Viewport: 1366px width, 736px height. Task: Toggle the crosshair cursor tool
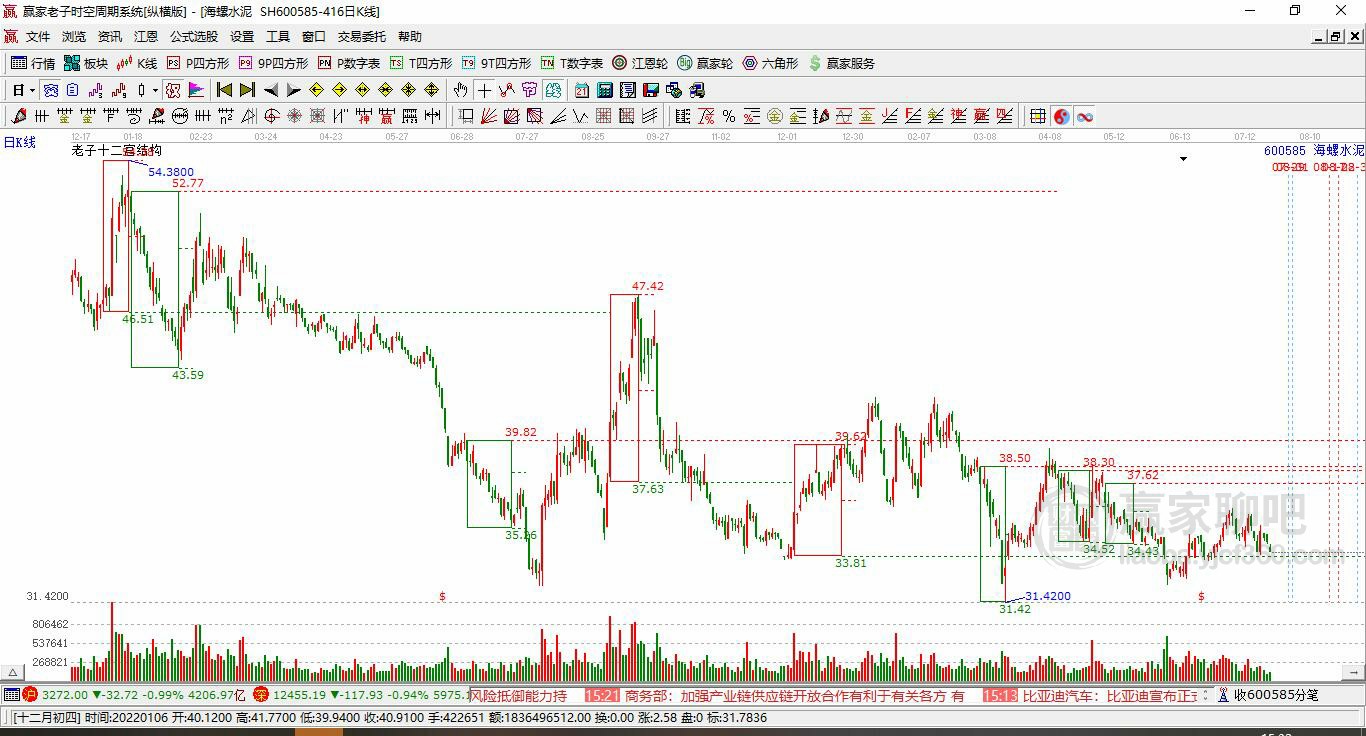[x=484, y=90]
